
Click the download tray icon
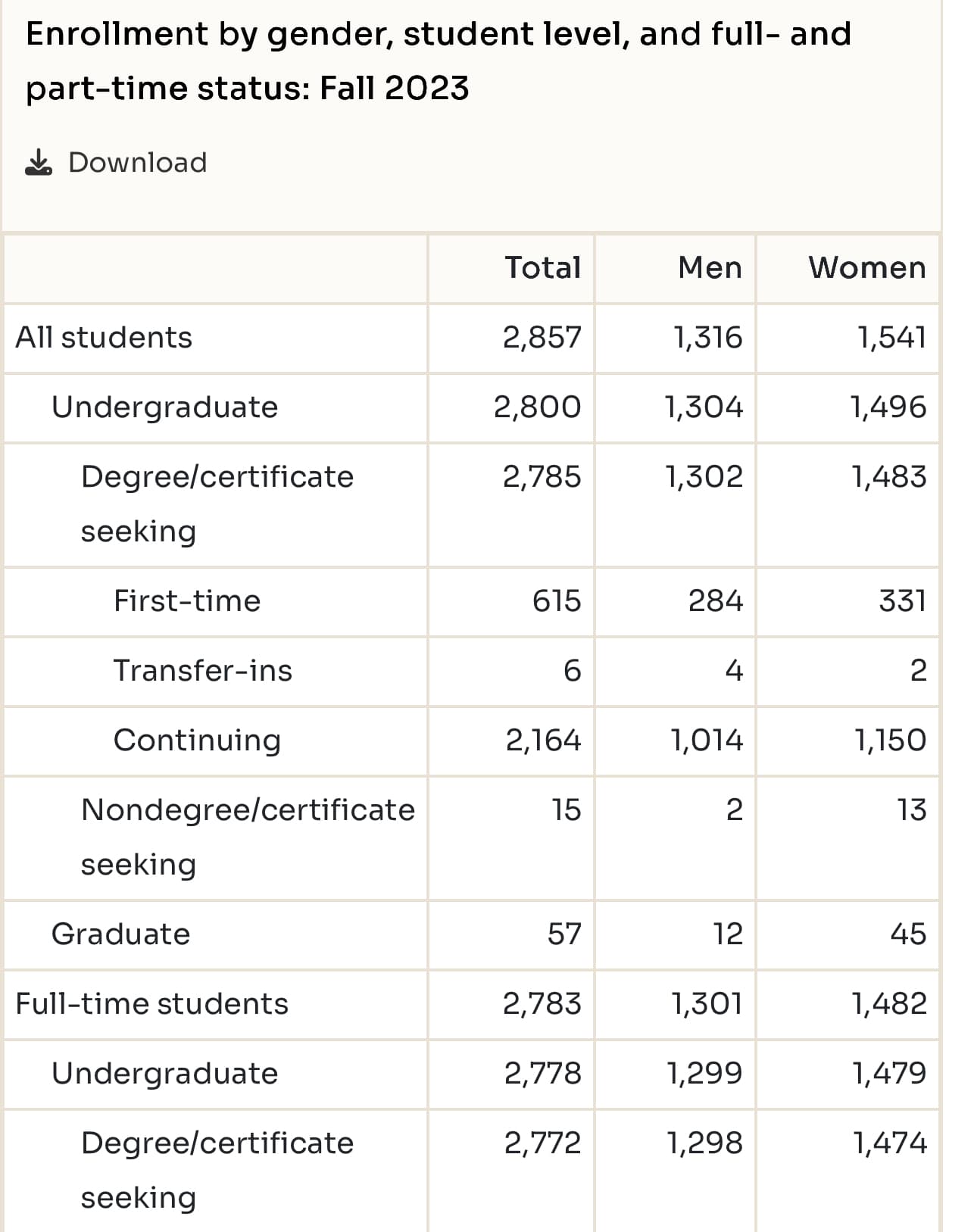[x=39, y=162]
